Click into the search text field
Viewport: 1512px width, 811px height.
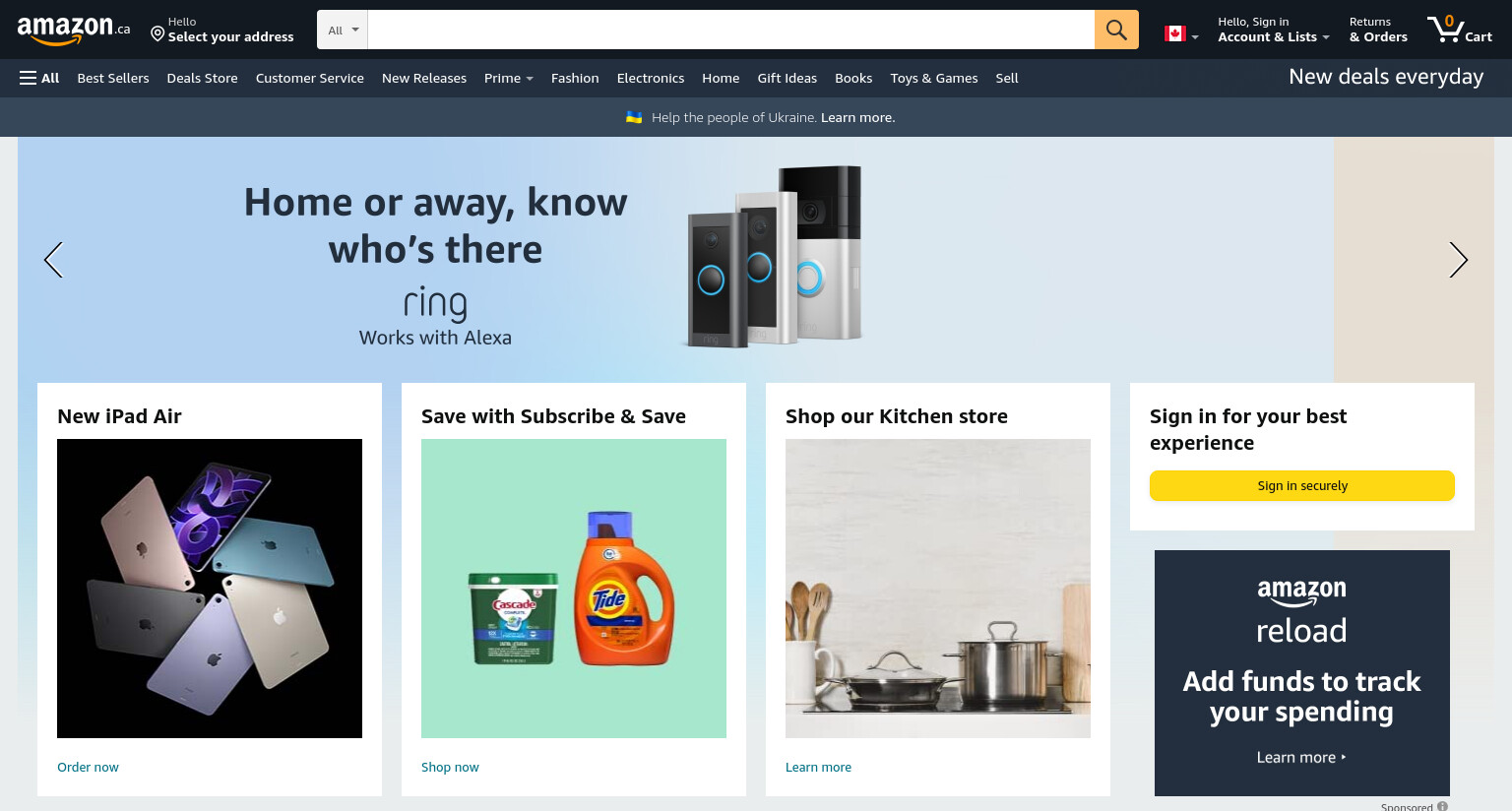[x=731, y=30]
